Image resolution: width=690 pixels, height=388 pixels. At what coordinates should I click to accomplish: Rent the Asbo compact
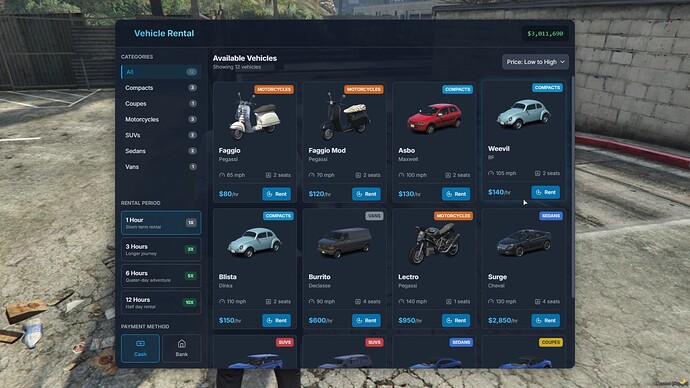(x=456, y=194)
